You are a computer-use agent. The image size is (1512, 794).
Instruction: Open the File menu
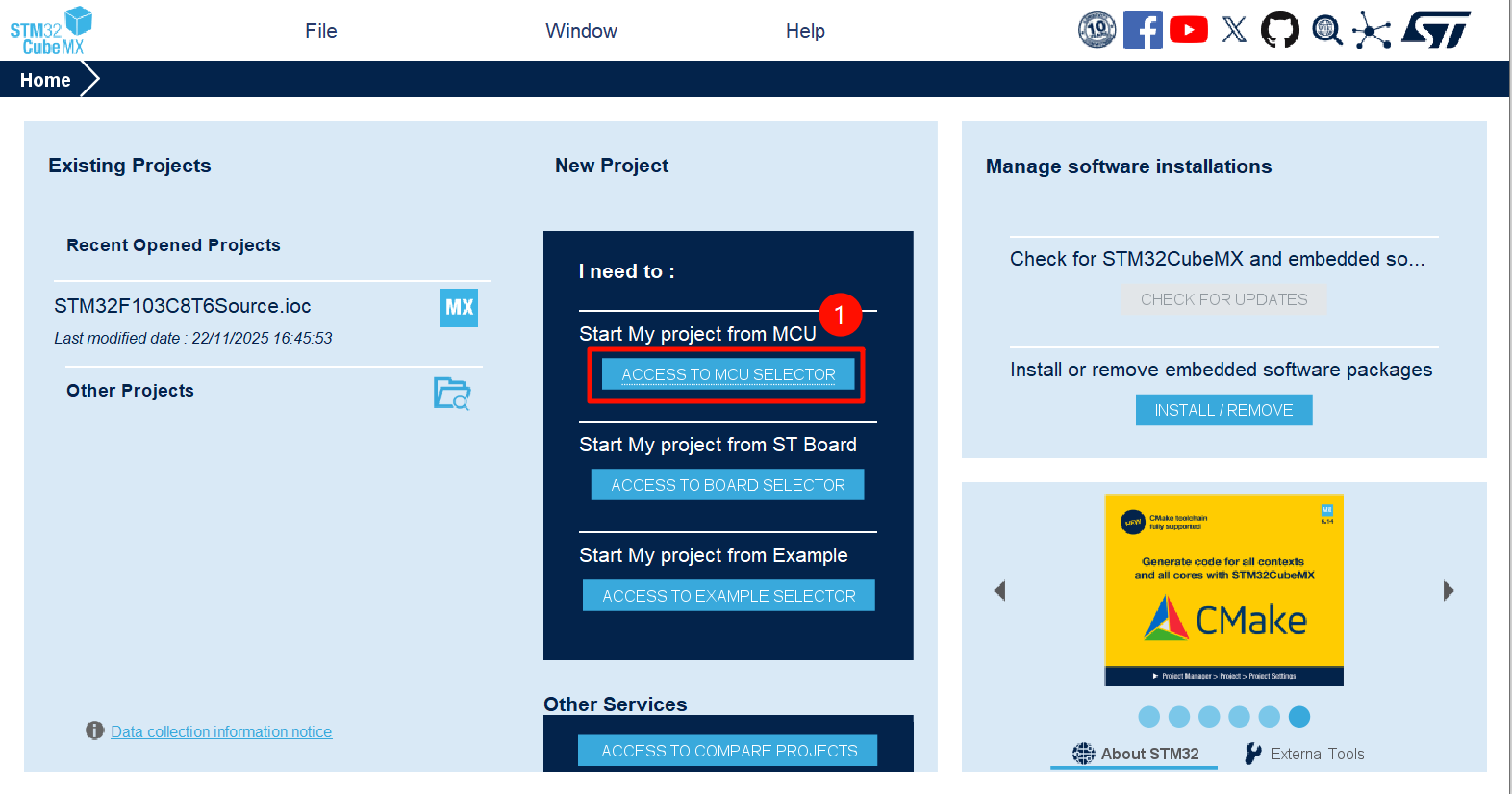(321, 31)
